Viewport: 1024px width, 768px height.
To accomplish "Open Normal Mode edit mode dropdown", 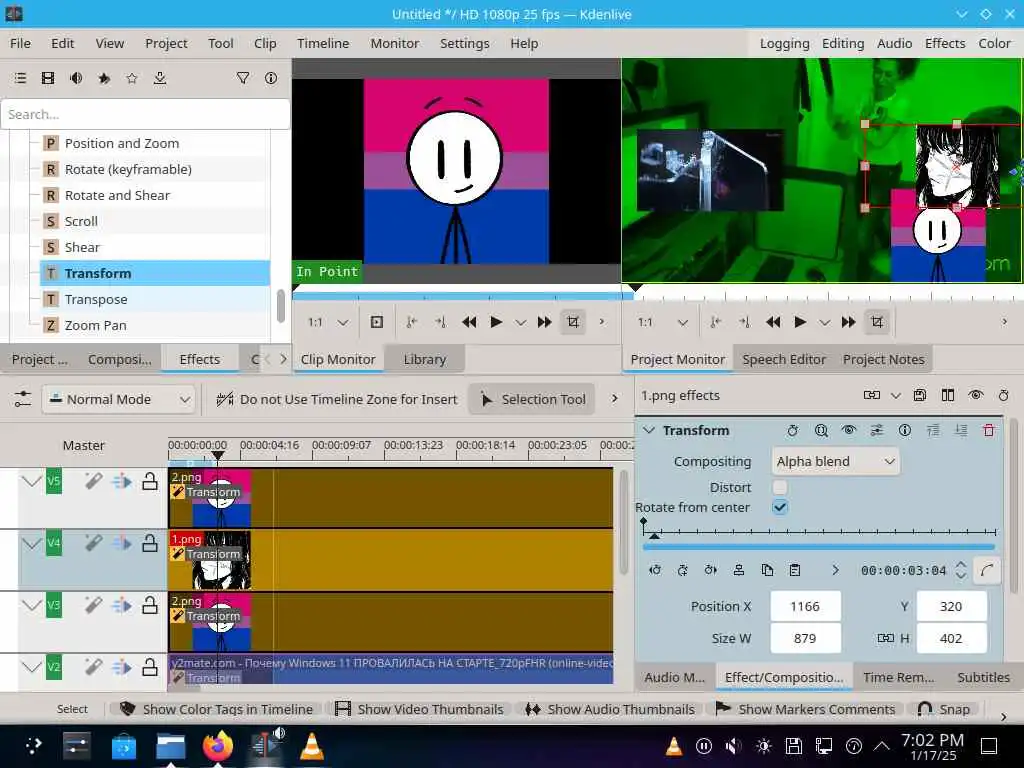I will pyautogui.click(x=118, y=399).
